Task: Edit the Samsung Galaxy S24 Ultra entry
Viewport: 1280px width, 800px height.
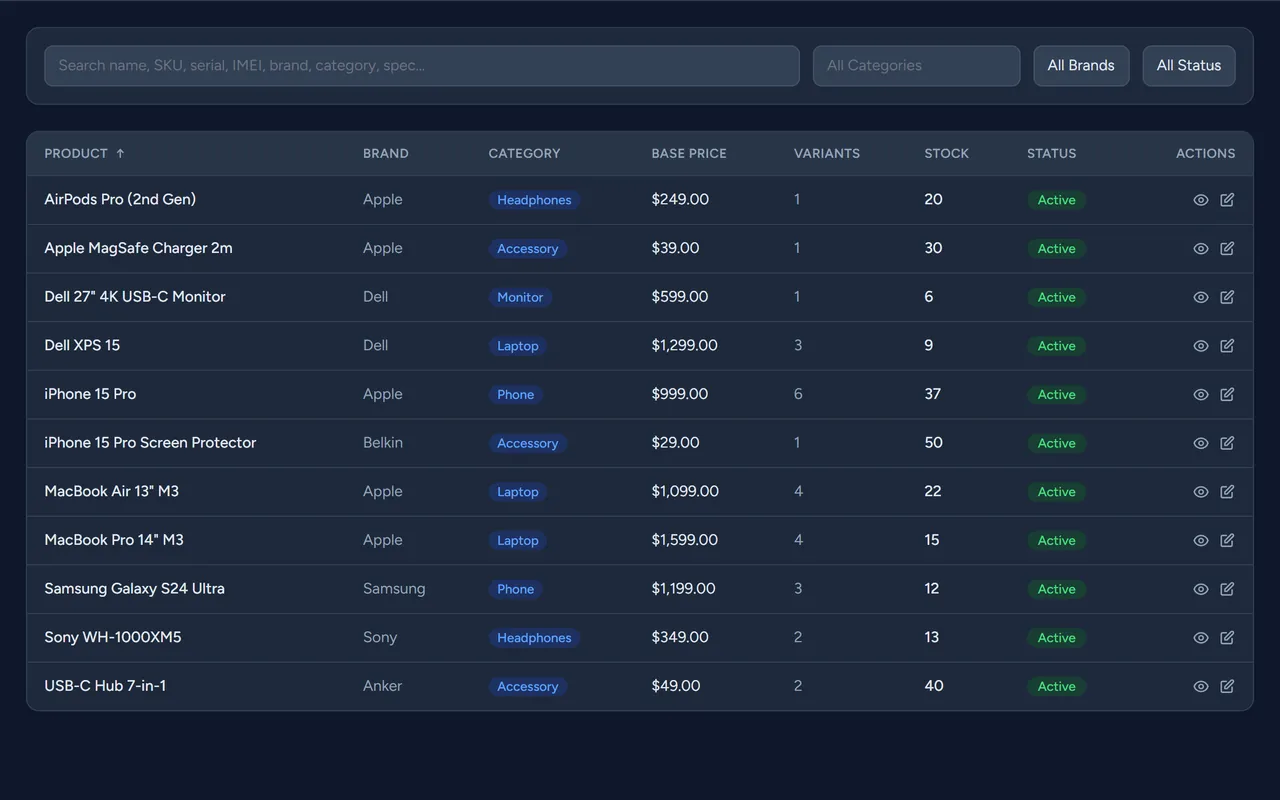Action: click(x=1227, y=589)
